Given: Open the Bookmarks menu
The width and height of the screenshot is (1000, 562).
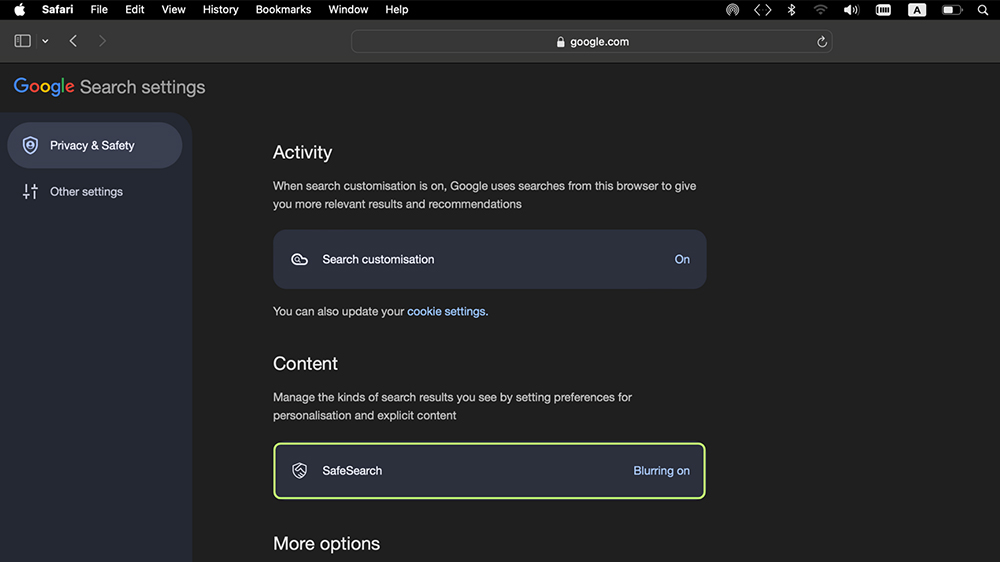Looking at the screenshot, I should [283, 10].
